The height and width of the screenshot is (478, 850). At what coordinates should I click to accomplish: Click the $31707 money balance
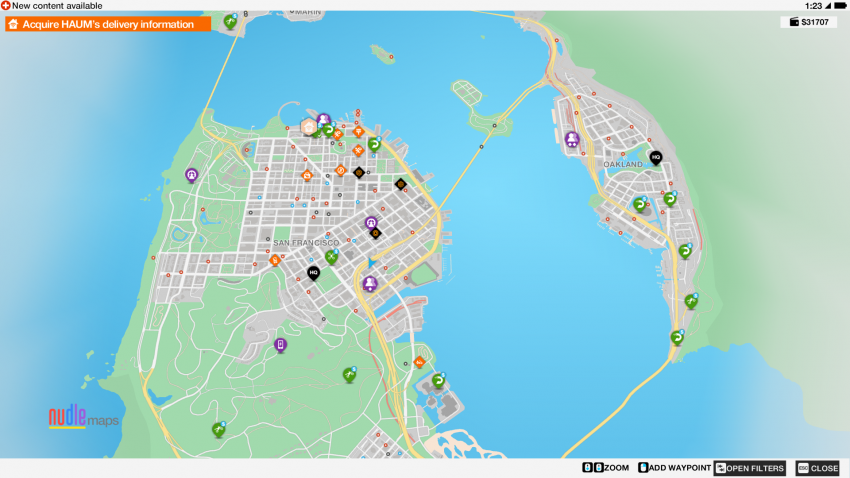click(815, 22)
